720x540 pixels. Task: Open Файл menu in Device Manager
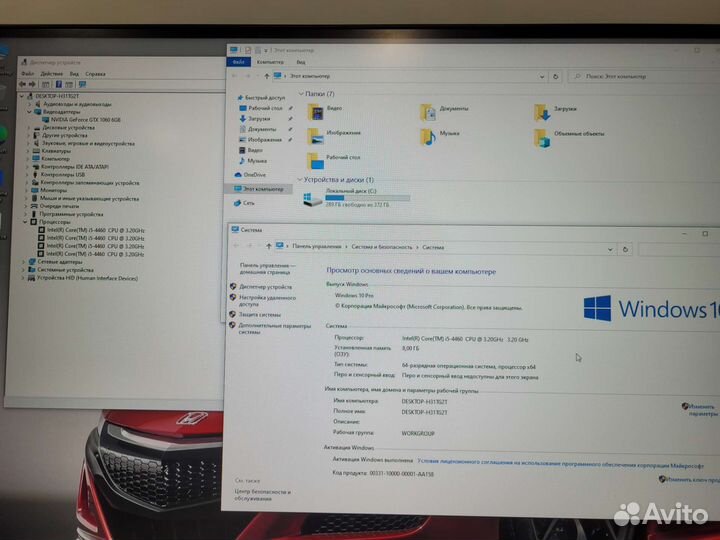27,73
